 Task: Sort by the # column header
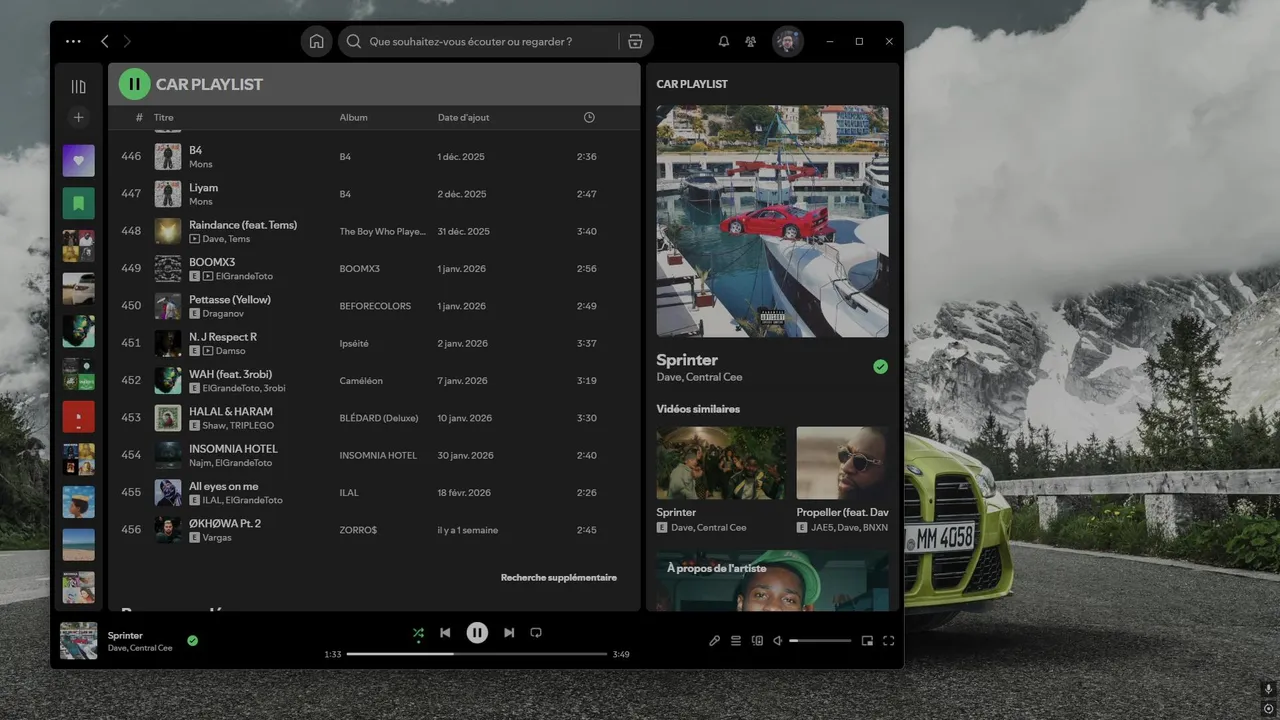coord(139,117)
